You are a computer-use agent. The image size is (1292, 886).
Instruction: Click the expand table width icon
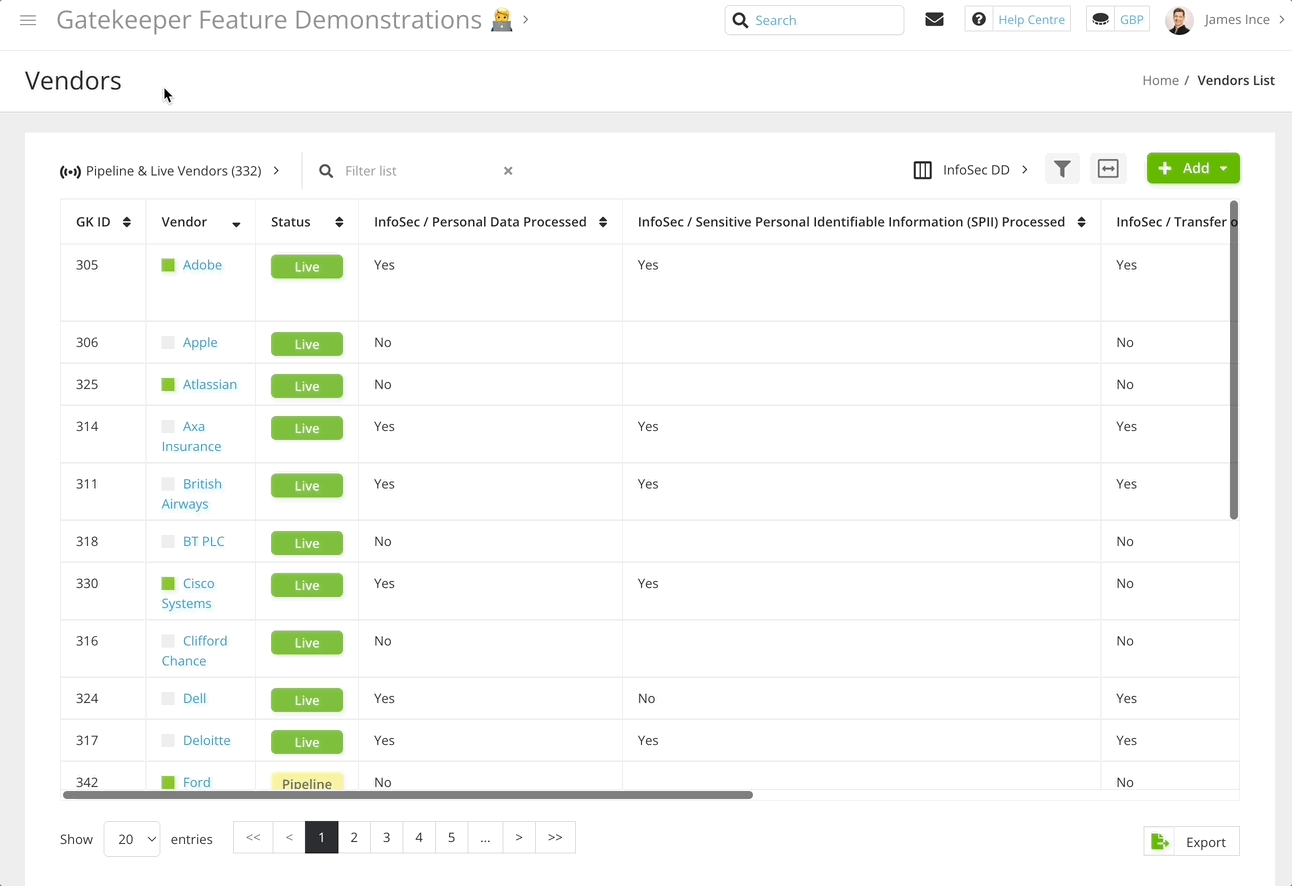tap(1108, 169)
